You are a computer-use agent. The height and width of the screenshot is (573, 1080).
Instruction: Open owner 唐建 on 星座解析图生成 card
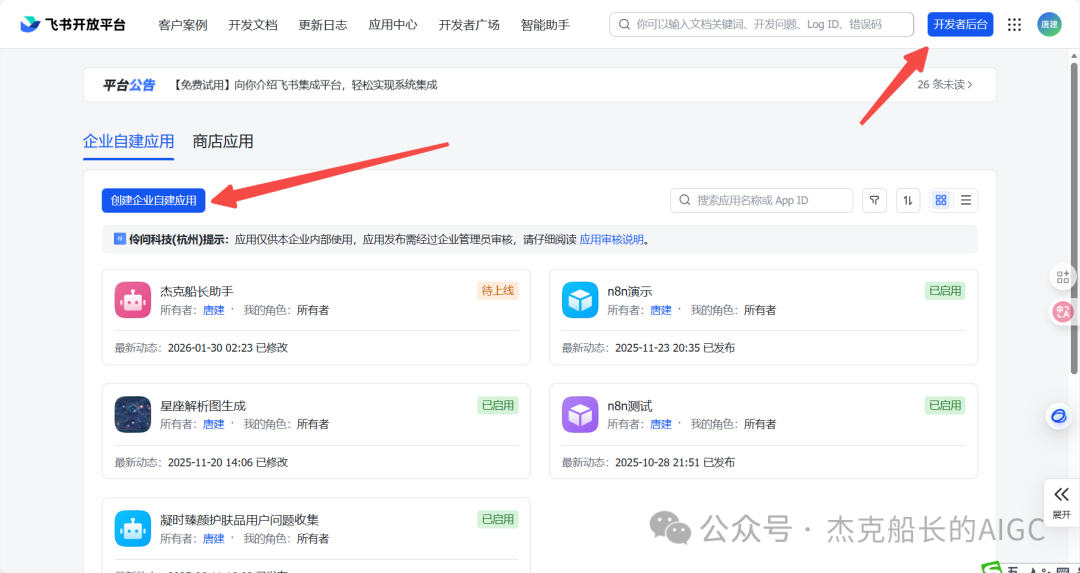[x=214, y=425]
